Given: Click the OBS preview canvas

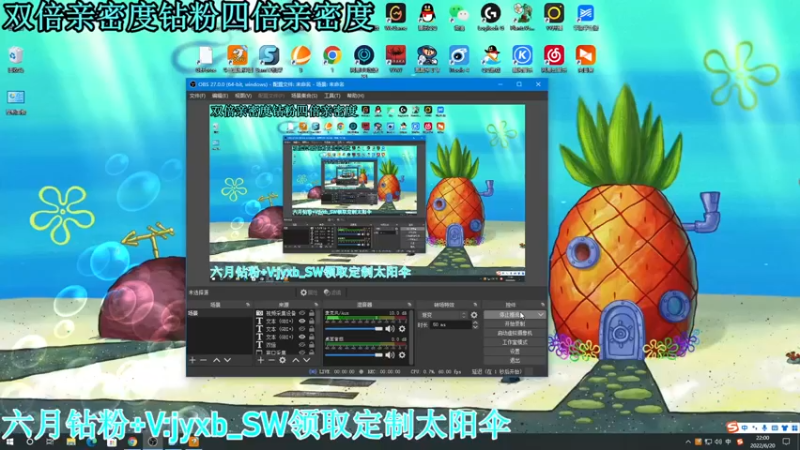Looking at the screenshot, I should (367, 193).
